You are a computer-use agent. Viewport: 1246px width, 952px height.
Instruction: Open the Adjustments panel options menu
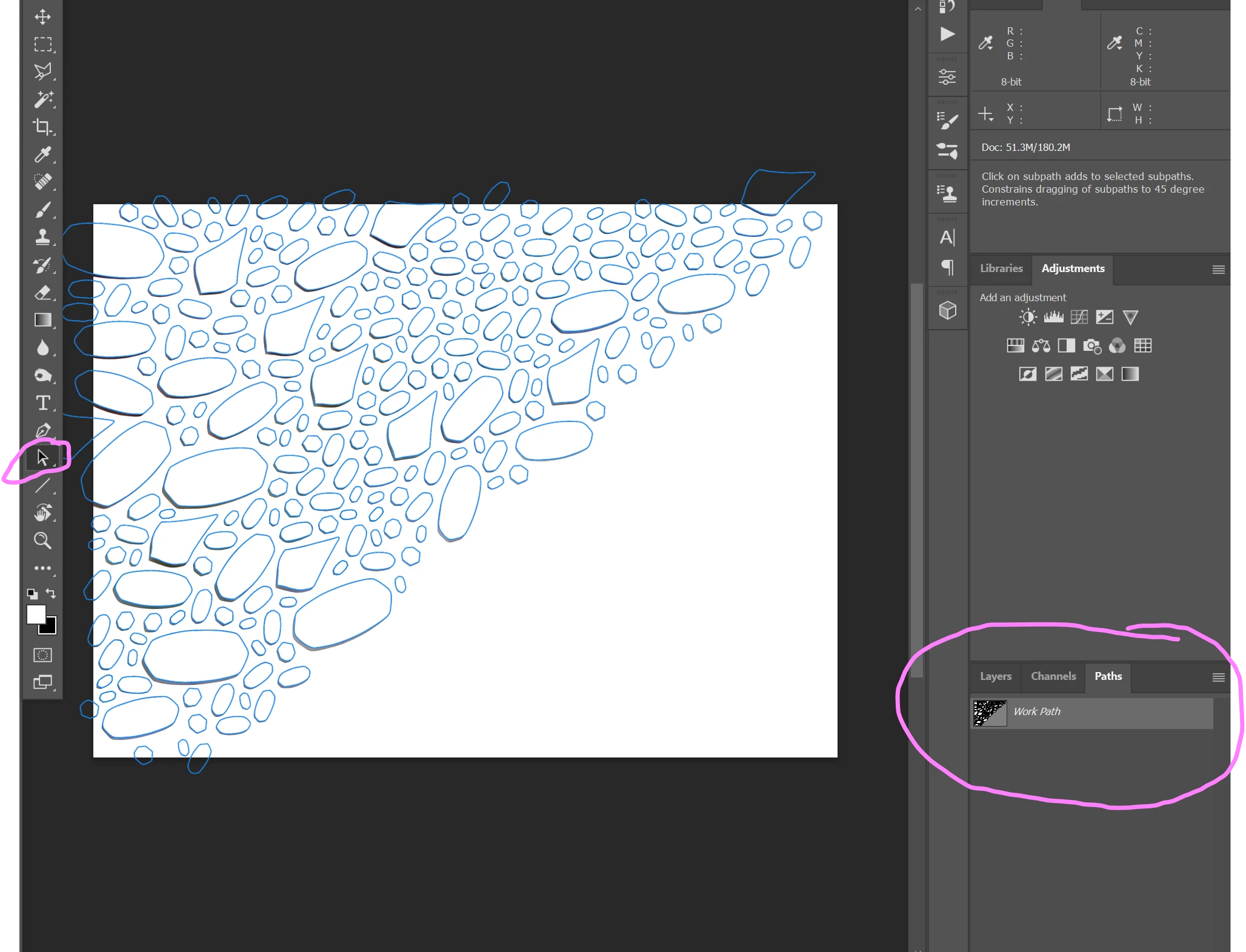pyautogui.click(x=1218, y=270)
